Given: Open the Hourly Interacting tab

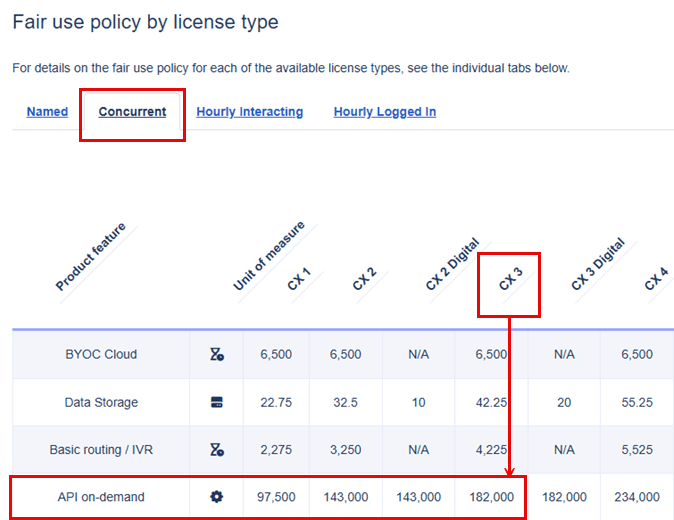Looking at the screenshot, I should [250, 112].
